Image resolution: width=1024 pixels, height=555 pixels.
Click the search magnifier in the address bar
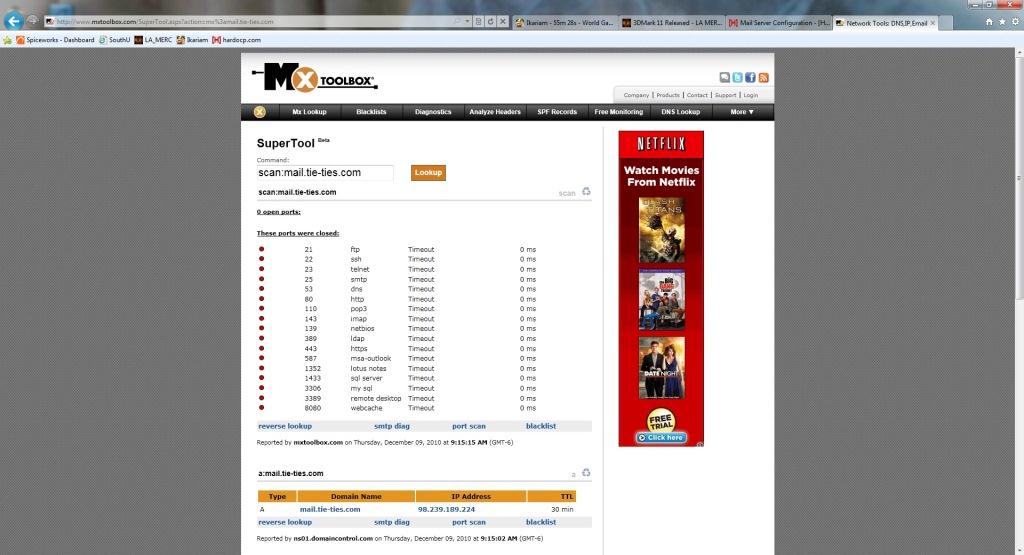pyautogui.click(x=457, y=22)
